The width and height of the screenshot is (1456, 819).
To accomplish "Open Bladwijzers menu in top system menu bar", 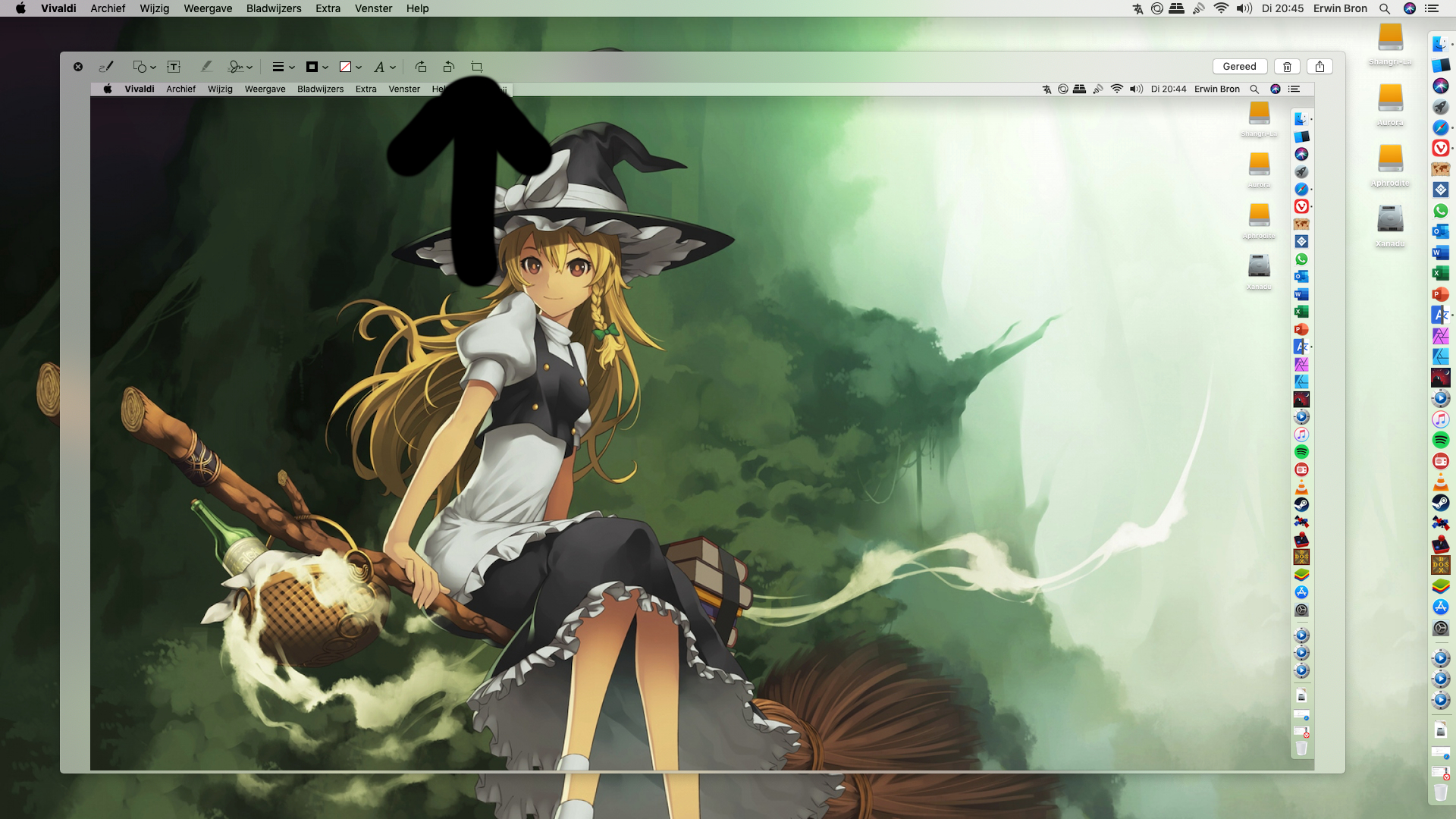I will tap(274, 8).
